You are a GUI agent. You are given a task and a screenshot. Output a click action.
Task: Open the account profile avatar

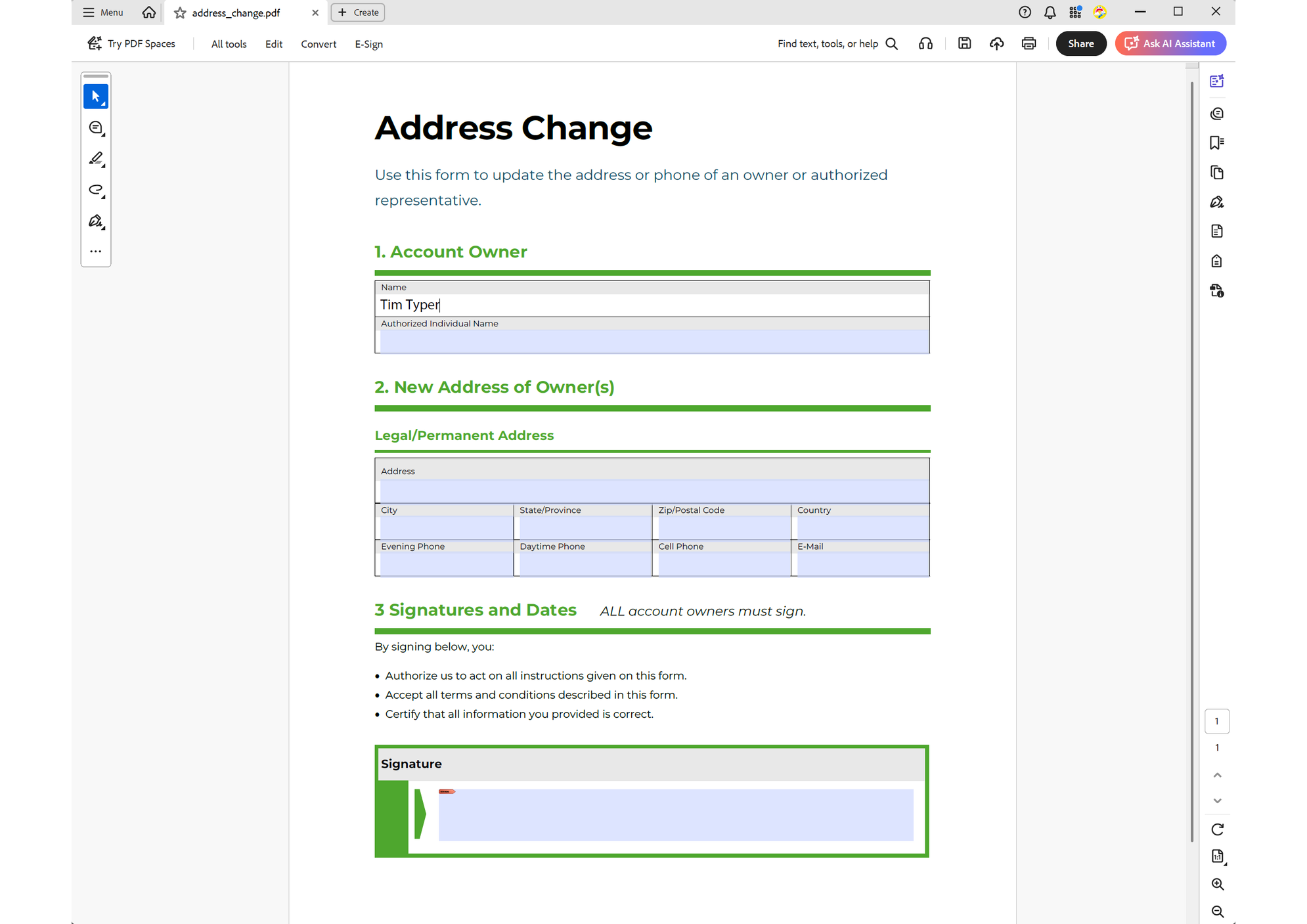point(1100,12)
